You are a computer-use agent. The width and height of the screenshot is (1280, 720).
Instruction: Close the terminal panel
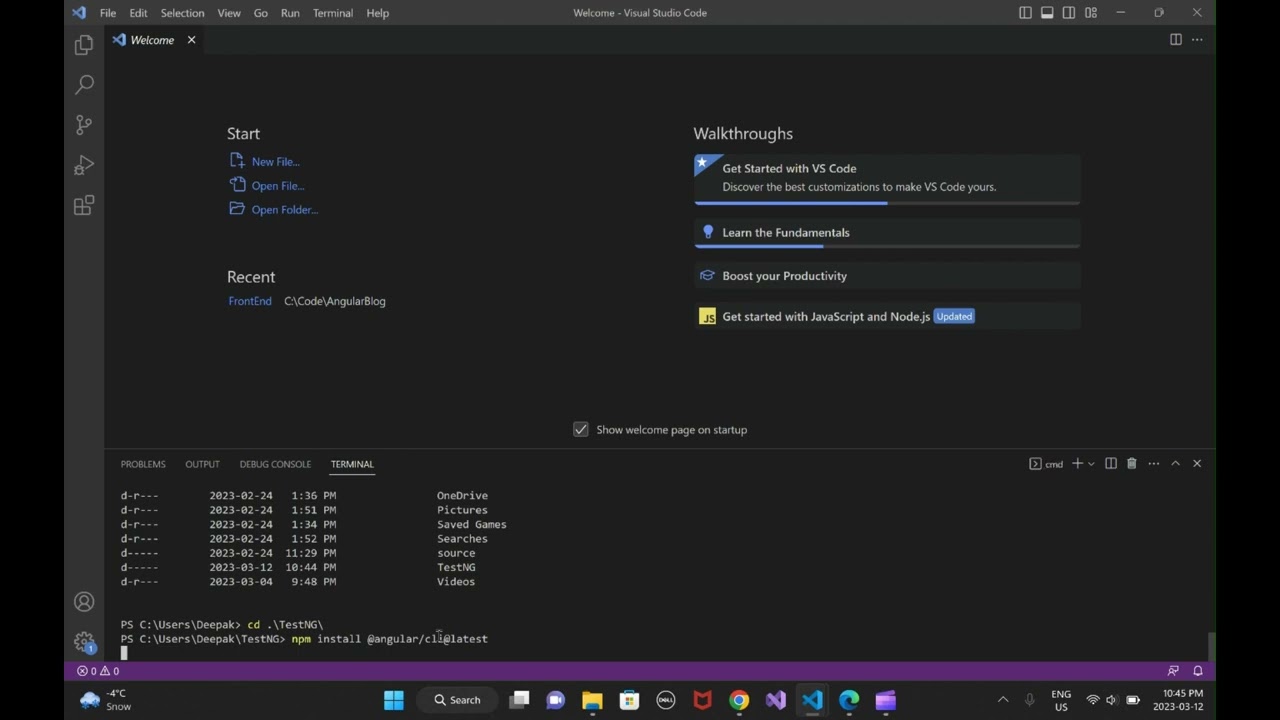pos(1197,464)
